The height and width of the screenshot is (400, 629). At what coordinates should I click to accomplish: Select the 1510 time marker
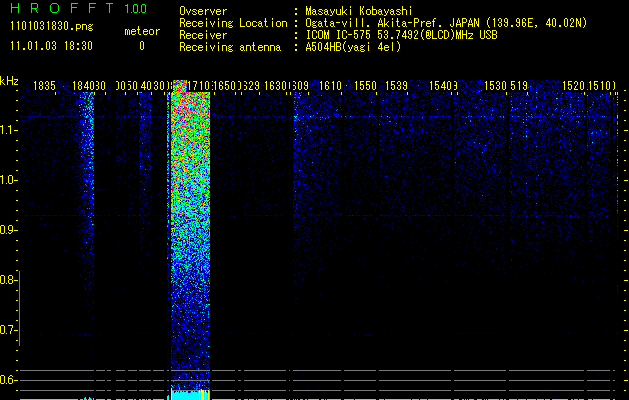click(600, 86)
